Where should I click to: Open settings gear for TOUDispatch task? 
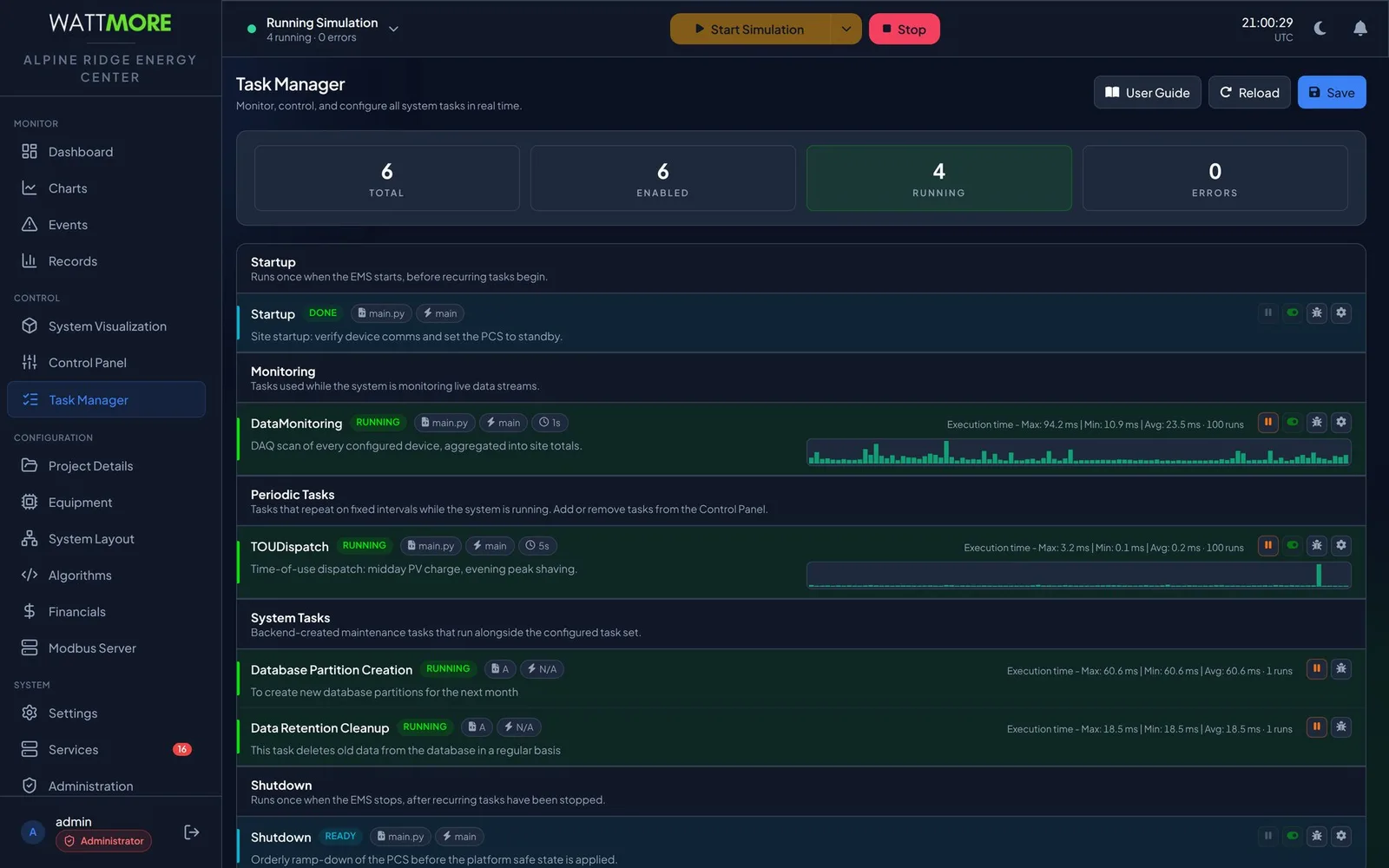coord(1340,546)
